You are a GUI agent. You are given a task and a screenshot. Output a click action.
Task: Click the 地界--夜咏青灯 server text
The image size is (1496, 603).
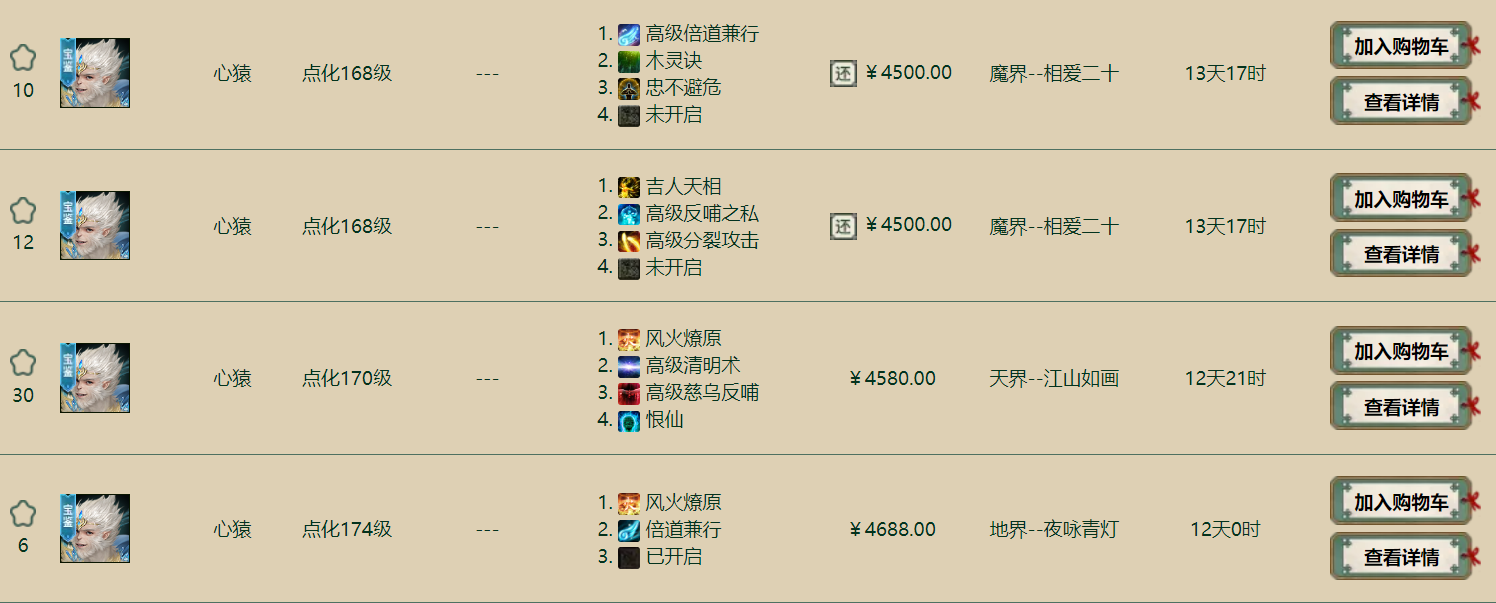pyautogui.click(x=1053, y=529)
